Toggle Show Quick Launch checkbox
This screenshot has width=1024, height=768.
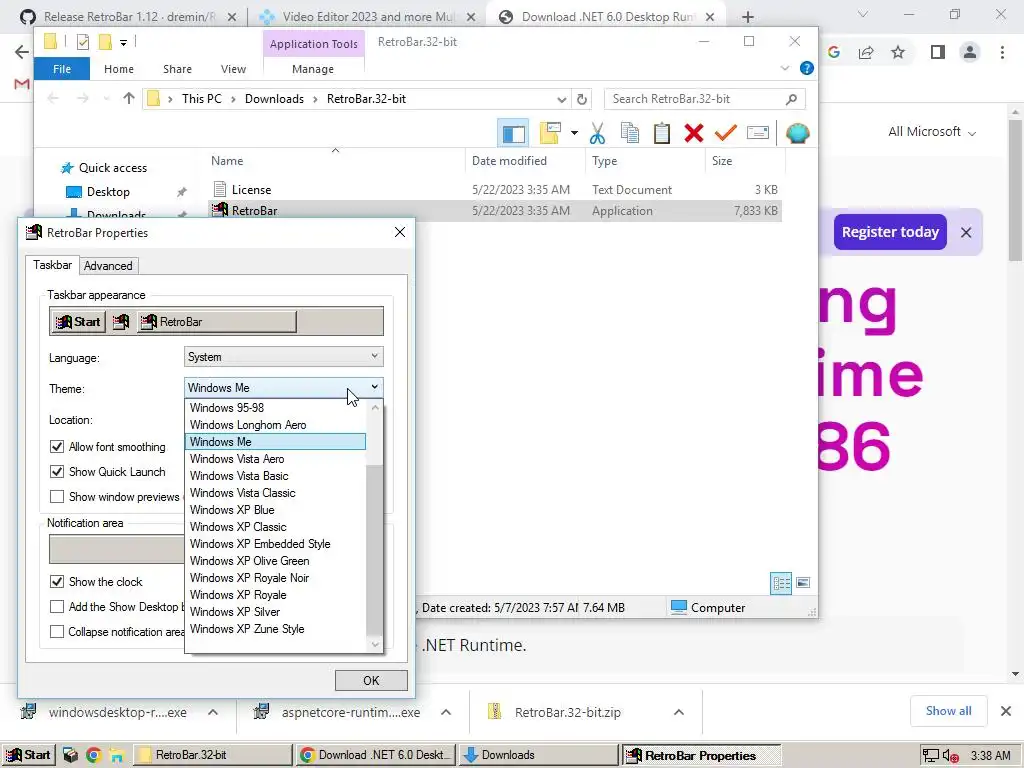tap(57, 472)
